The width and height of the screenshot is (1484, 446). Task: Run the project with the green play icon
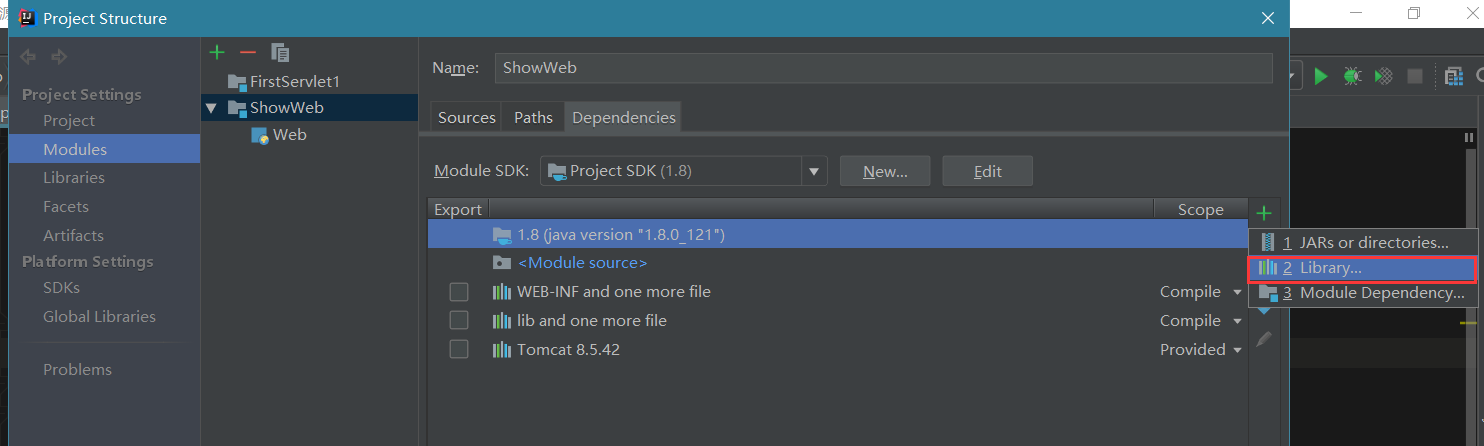pos(1321,76)
